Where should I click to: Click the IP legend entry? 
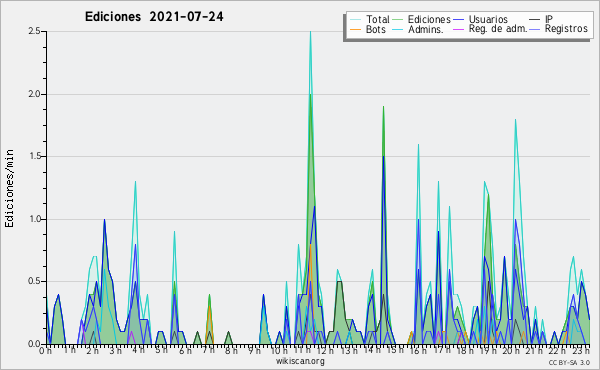pos(541,19)
